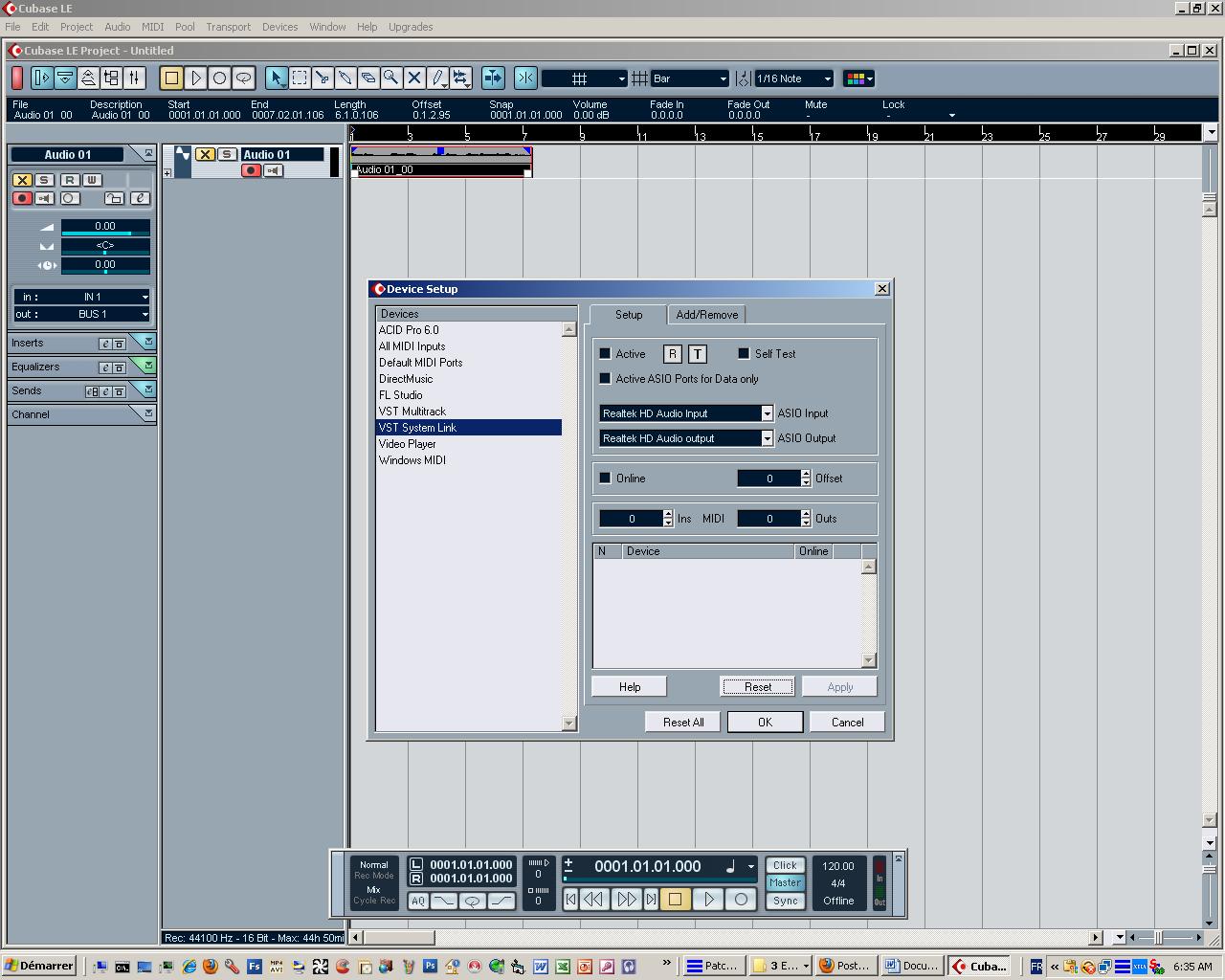Select VST Multitrack in Devices list
Image resolution: width=1225 pixels, height=980 pixels.
[469, 412]
